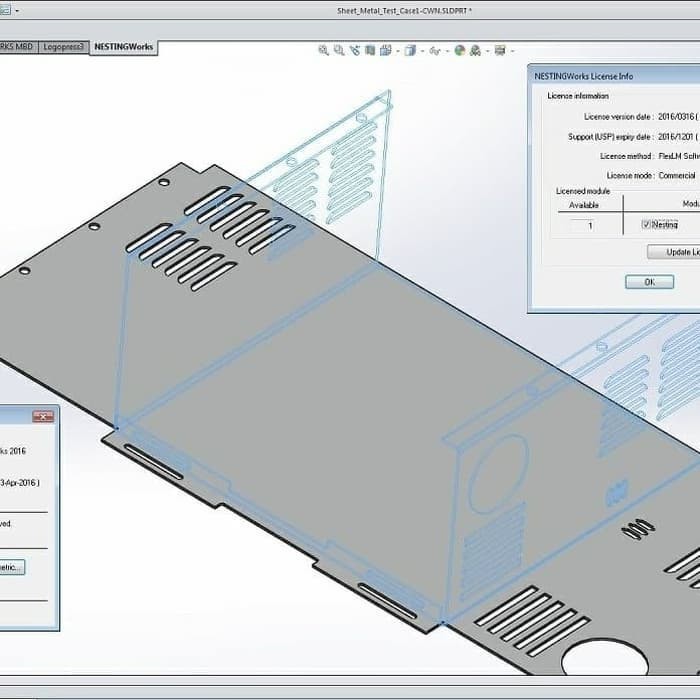Screen dimensions: 700x700
Task: Expand the Apply Scene dropdown arrow
Action: click(488, 51)
